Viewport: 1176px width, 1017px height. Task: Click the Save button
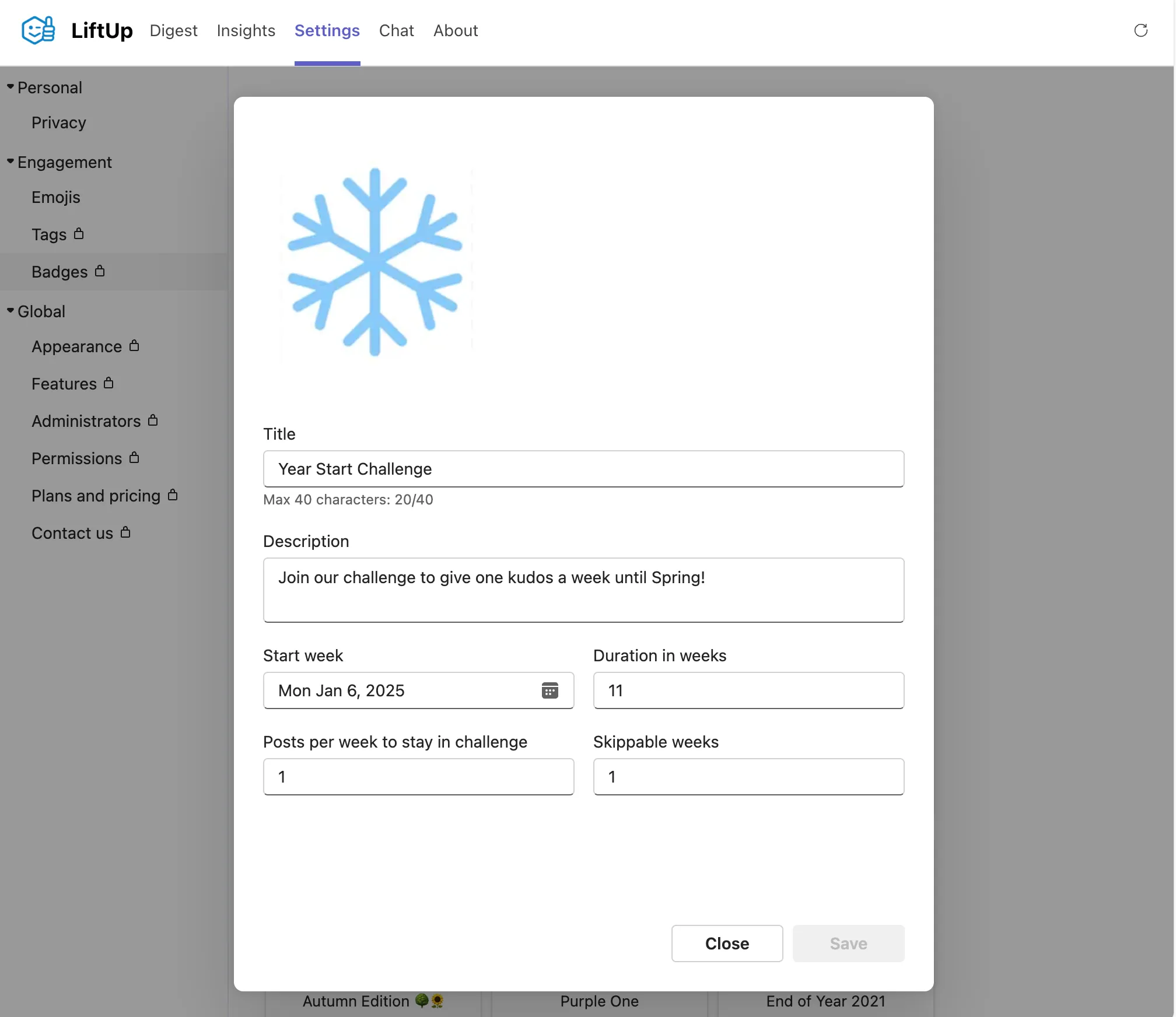pyautogui.click(x=848, y=943)
